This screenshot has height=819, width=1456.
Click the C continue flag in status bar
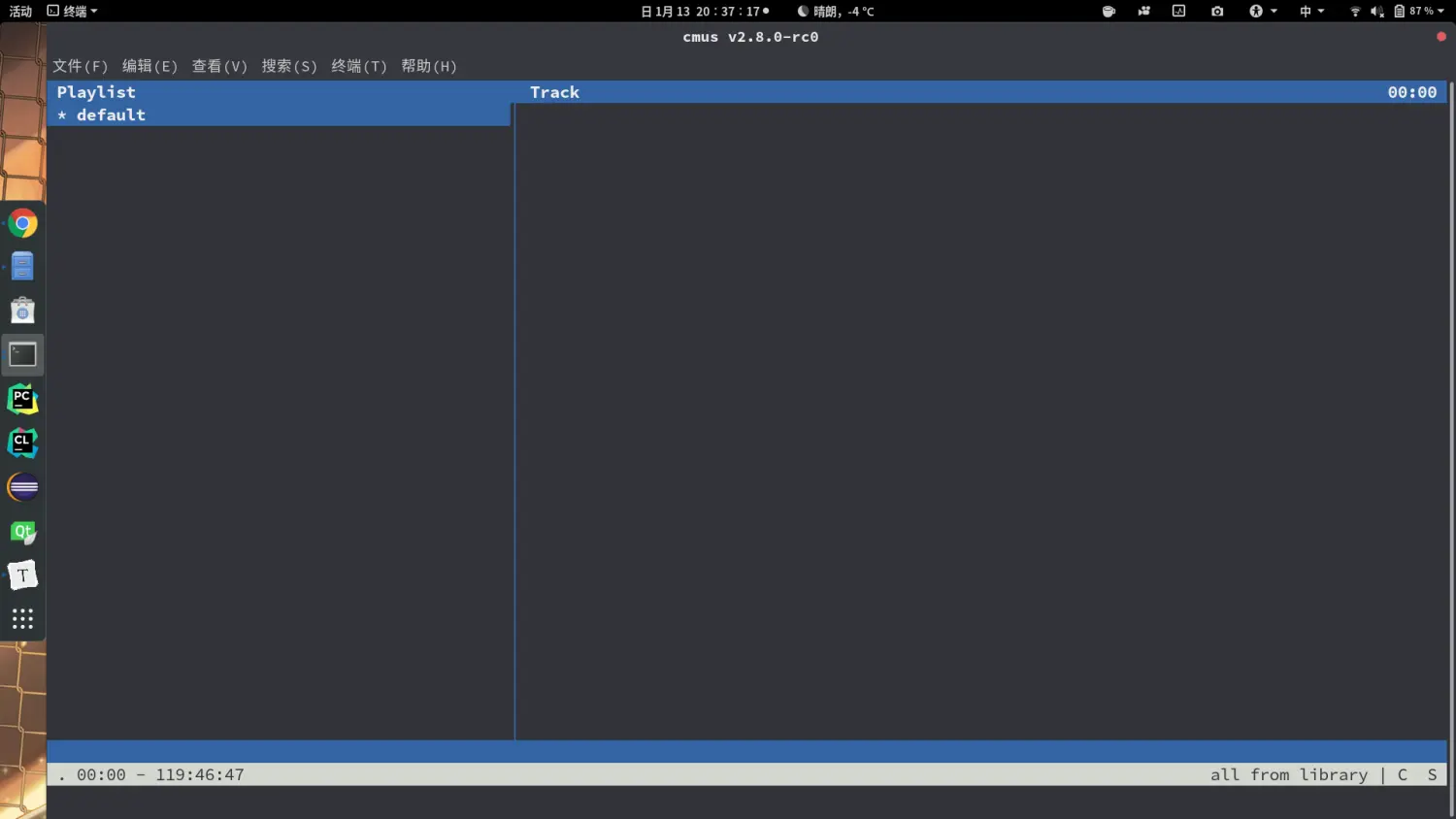1403,774
